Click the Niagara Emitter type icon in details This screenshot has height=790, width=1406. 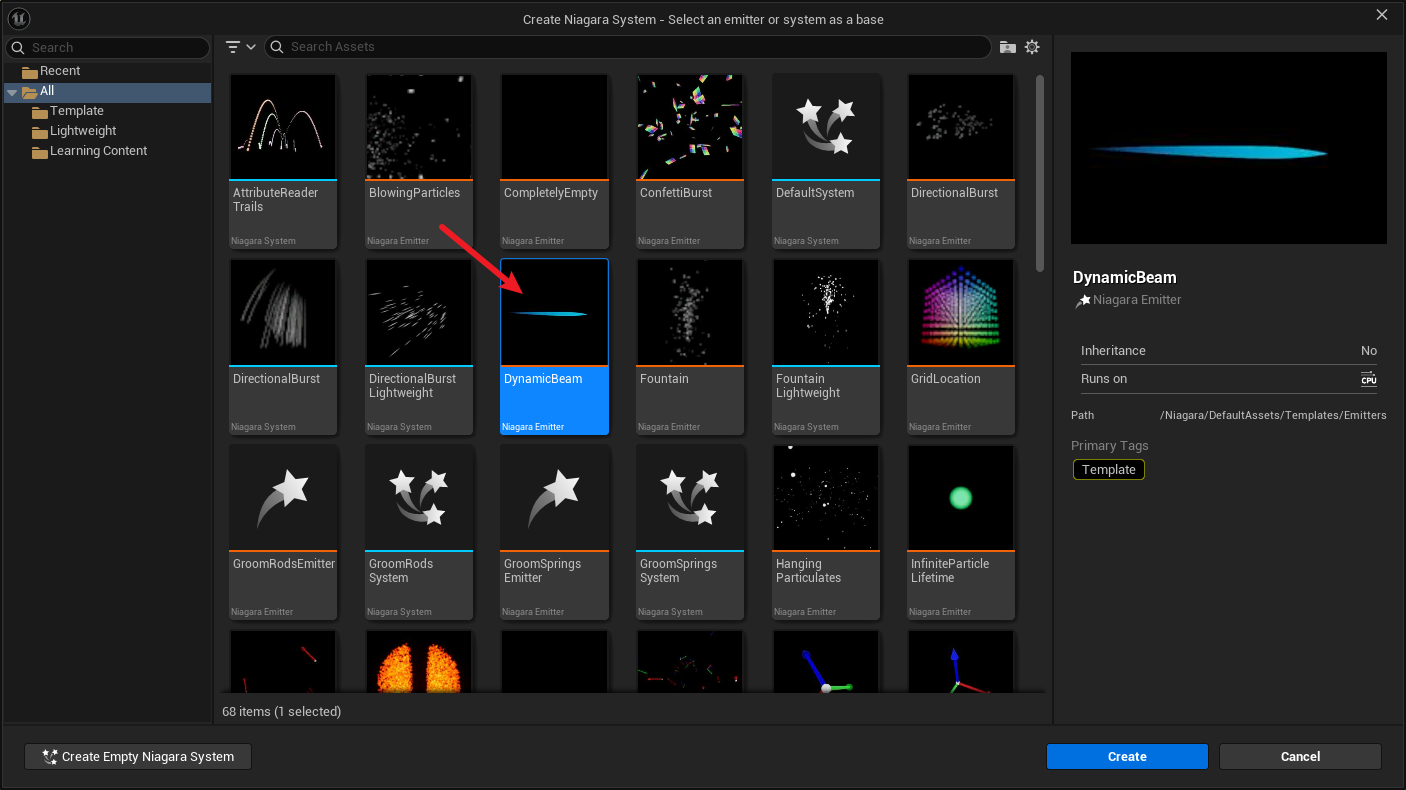1082,300
